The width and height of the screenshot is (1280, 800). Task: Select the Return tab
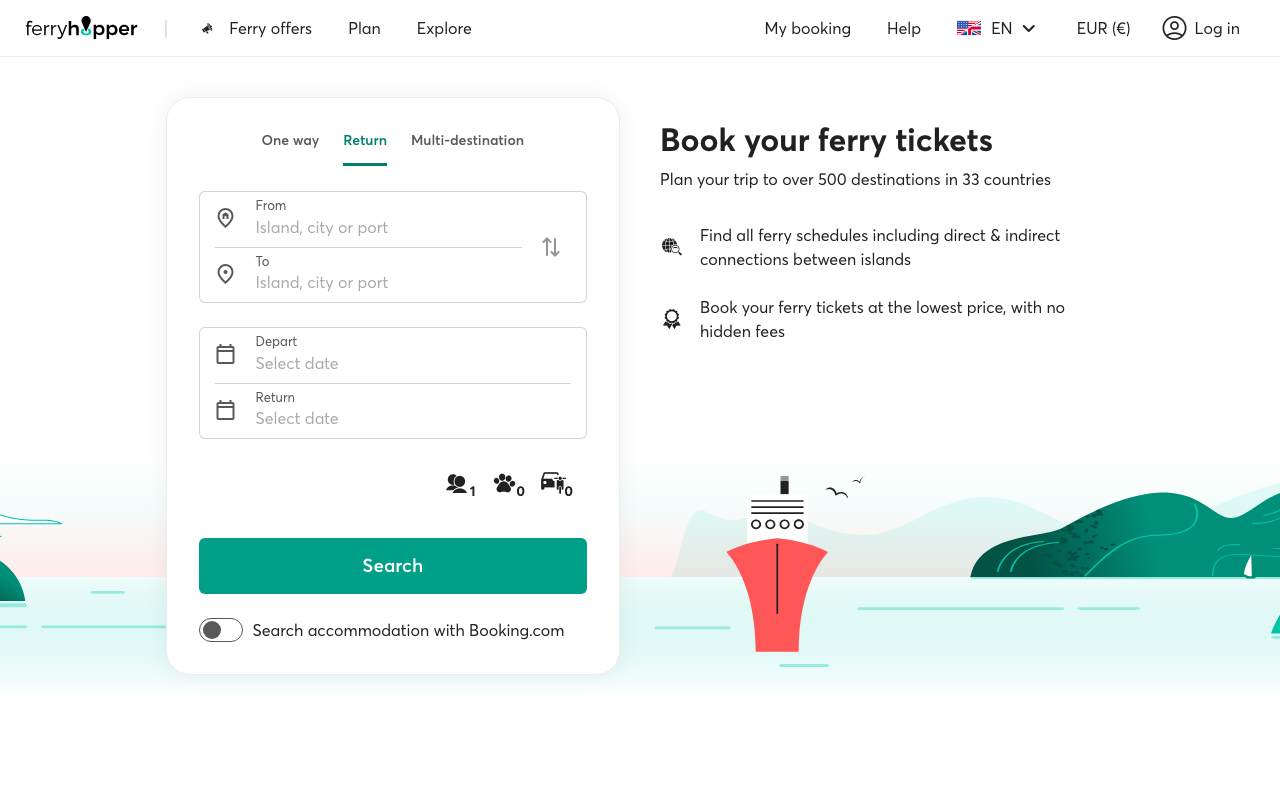pyautogui.click(x=364, y=140)
